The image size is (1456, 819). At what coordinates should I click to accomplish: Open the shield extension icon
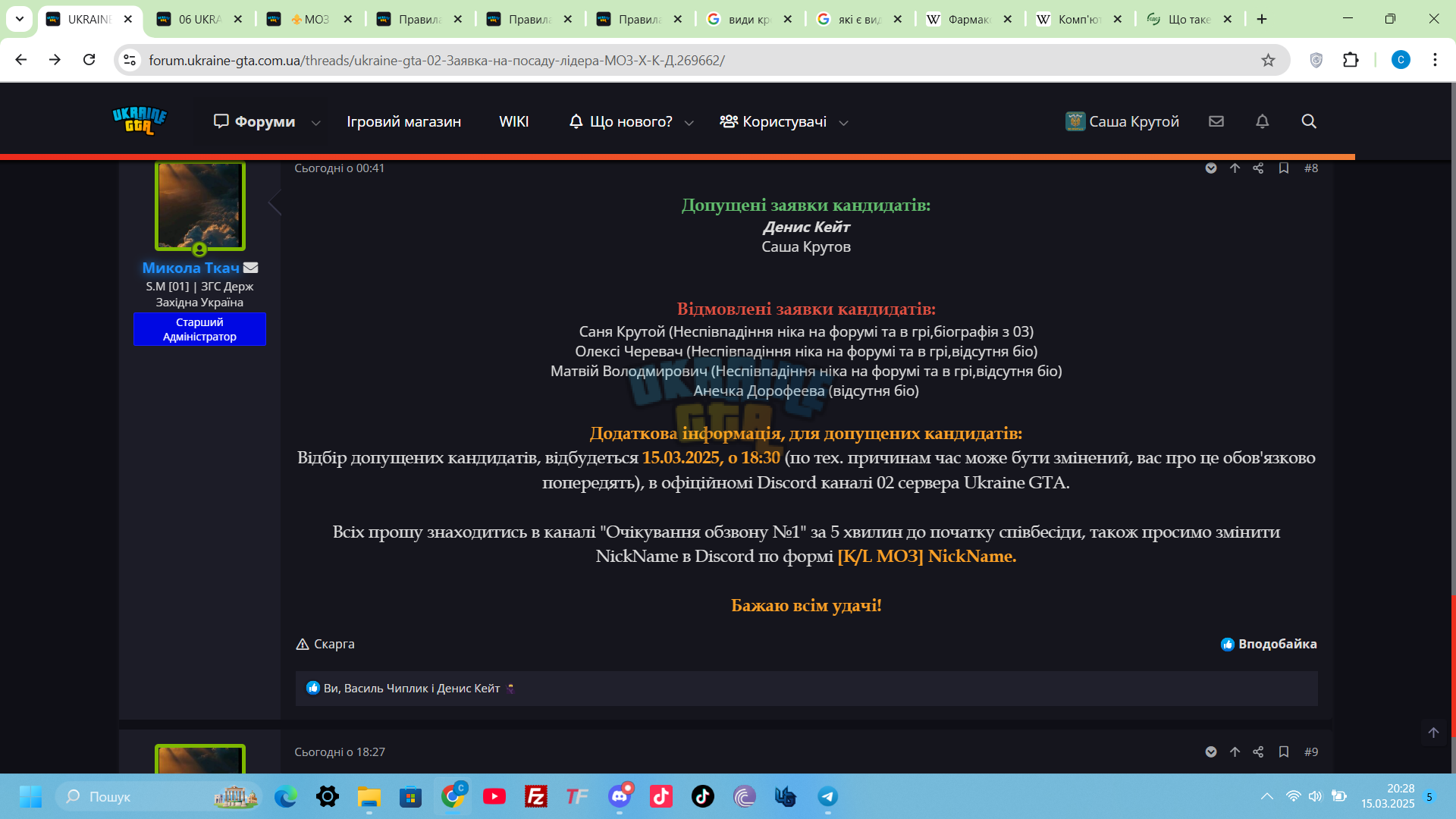[x=1316, y=60]
